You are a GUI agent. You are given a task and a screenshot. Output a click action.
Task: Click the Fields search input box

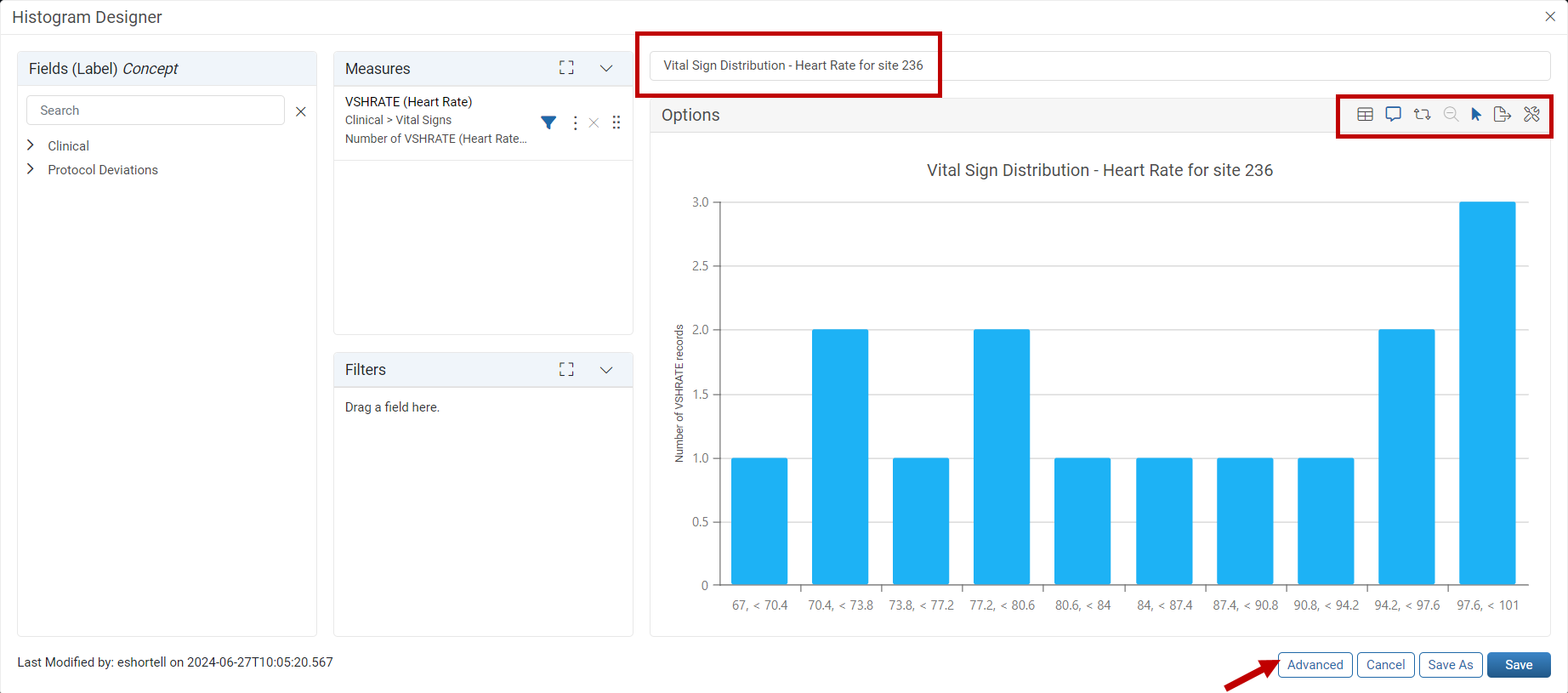(156, 111)
